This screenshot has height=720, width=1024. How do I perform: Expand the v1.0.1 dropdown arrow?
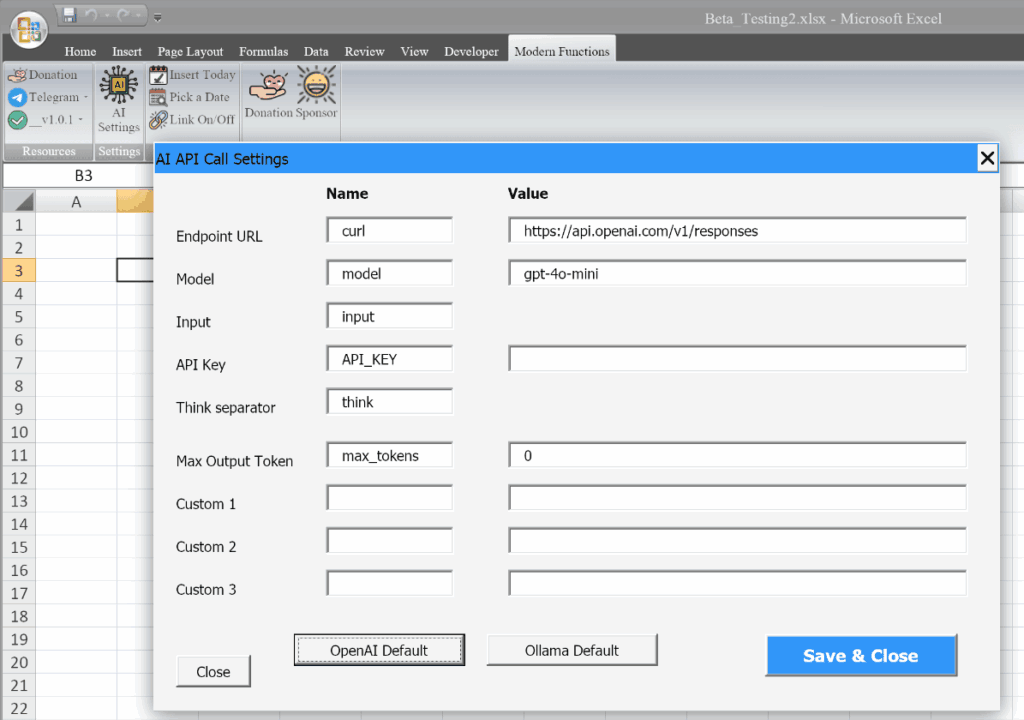[x=81, y=120]
